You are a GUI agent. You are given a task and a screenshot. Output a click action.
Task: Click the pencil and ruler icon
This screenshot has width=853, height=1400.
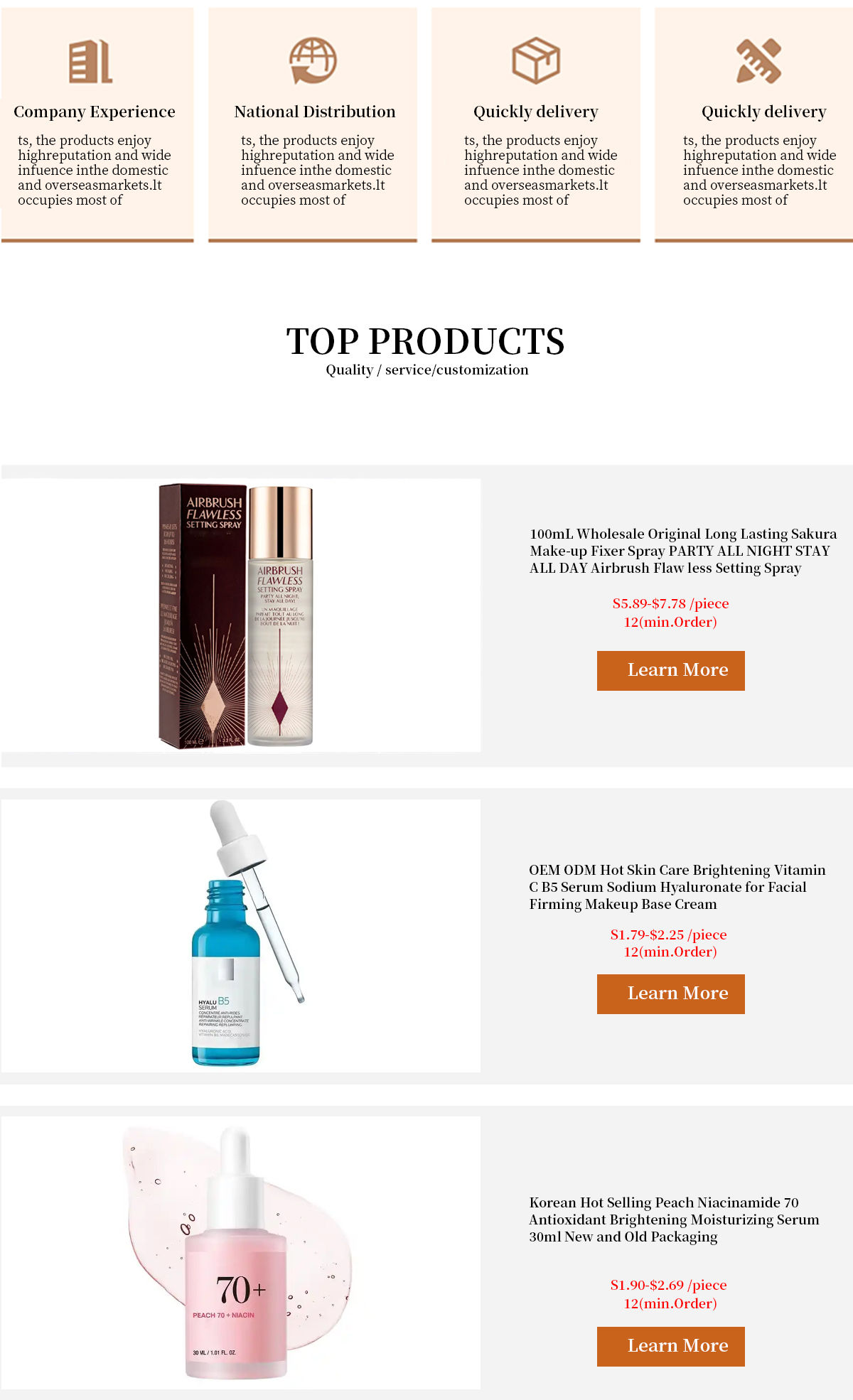(758, 61)
